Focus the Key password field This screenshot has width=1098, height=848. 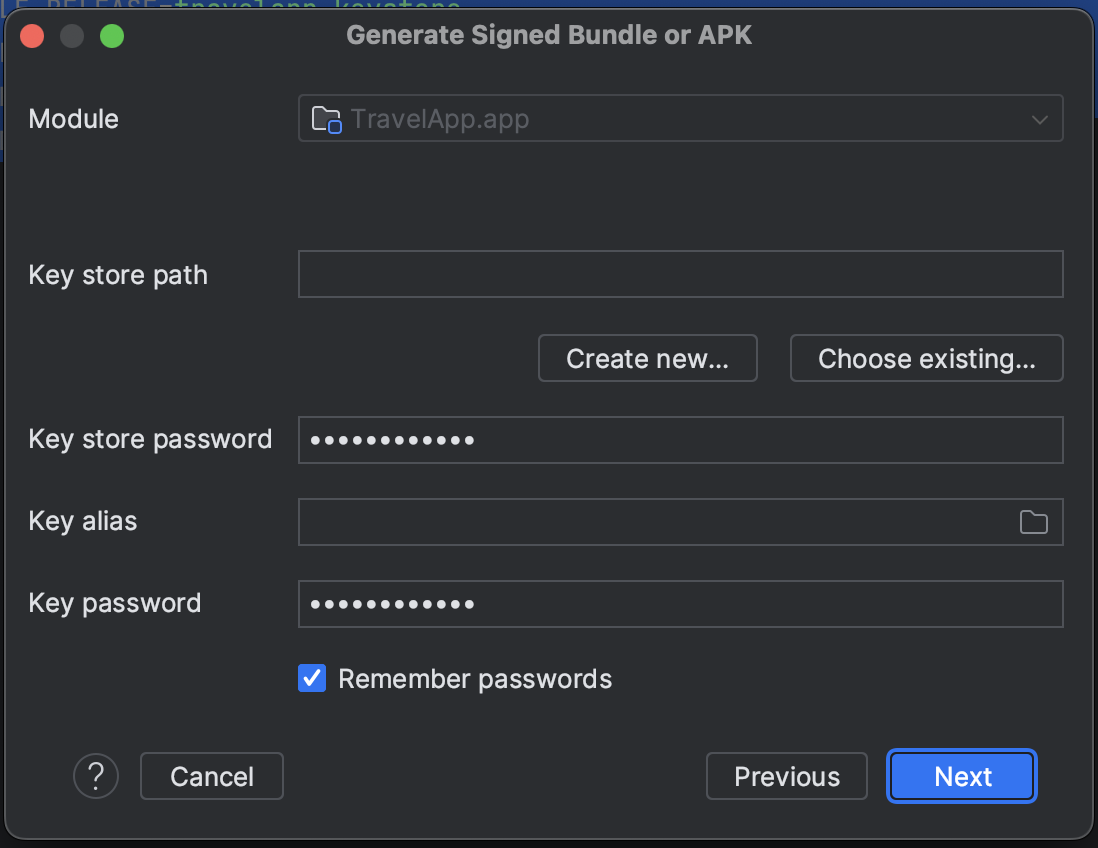[681, 604]
